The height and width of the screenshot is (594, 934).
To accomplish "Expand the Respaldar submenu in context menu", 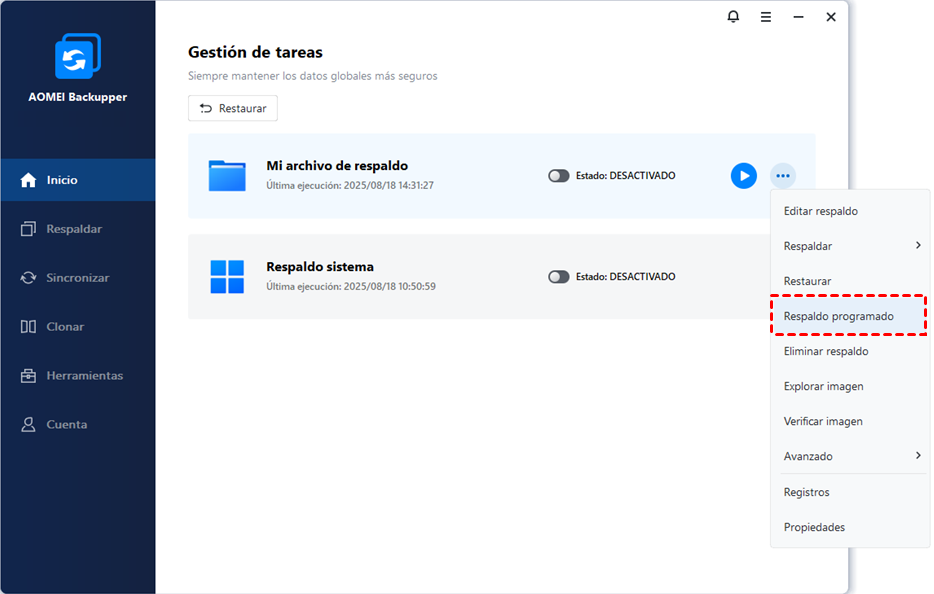I will 850,246.
